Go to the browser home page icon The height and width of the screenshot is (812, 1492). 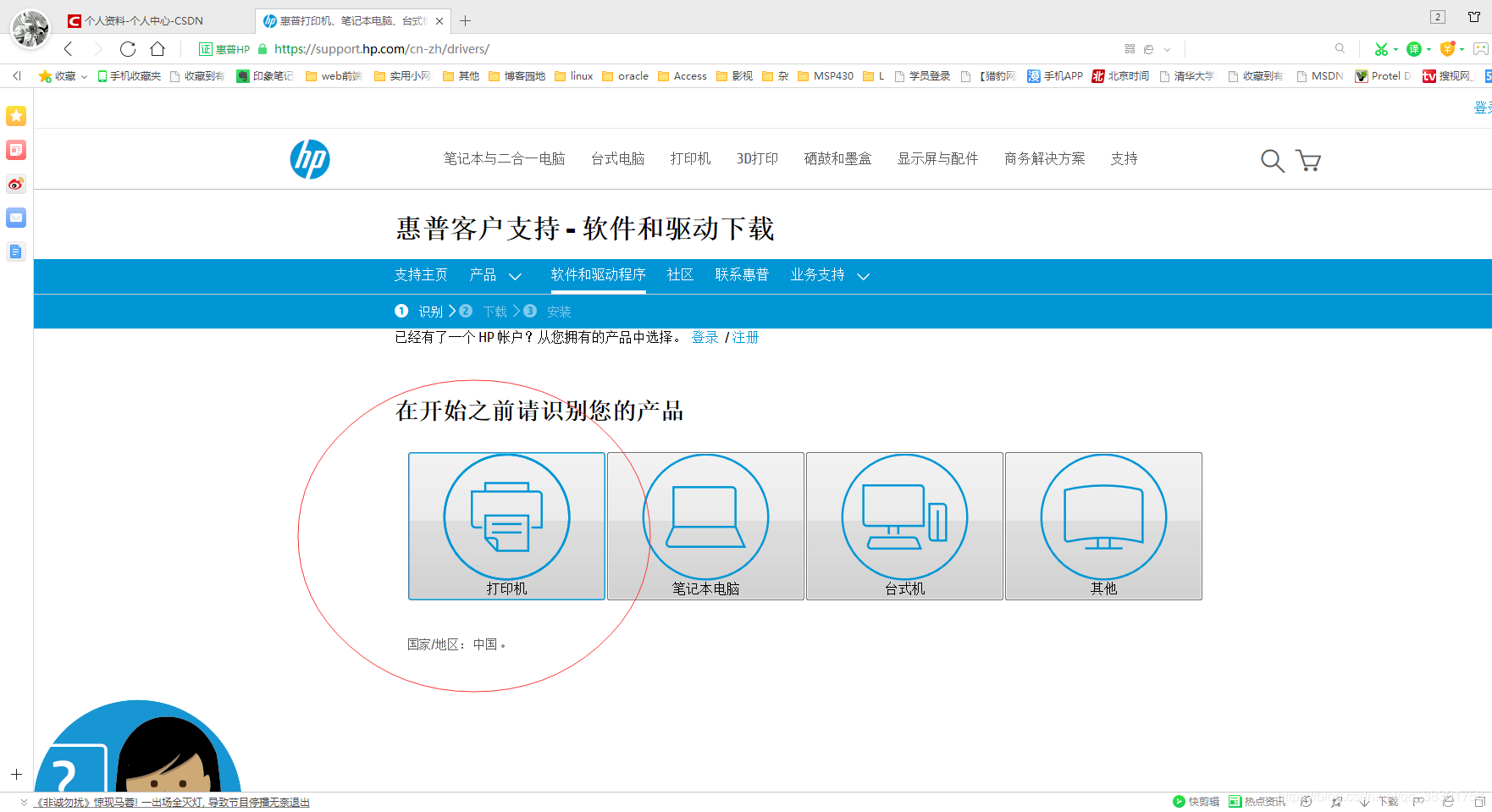pyautogui.click(x=157, y=49)
